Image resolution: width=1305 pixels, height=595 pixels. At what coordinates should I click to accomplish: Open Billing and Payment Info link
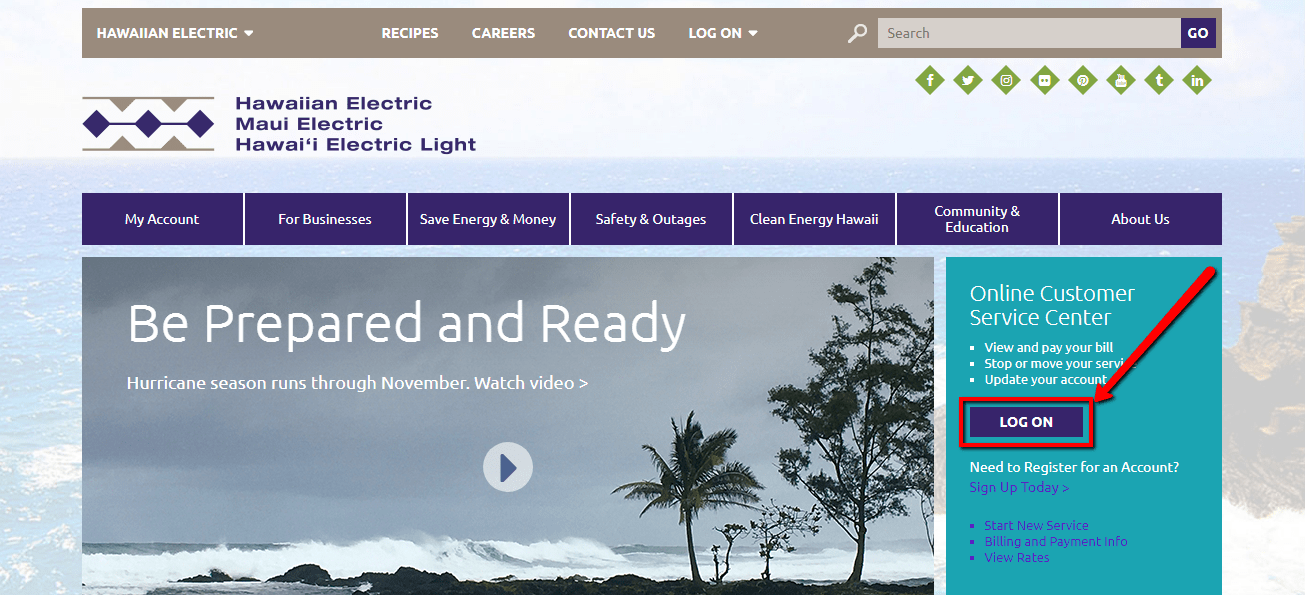[1056, 541]
